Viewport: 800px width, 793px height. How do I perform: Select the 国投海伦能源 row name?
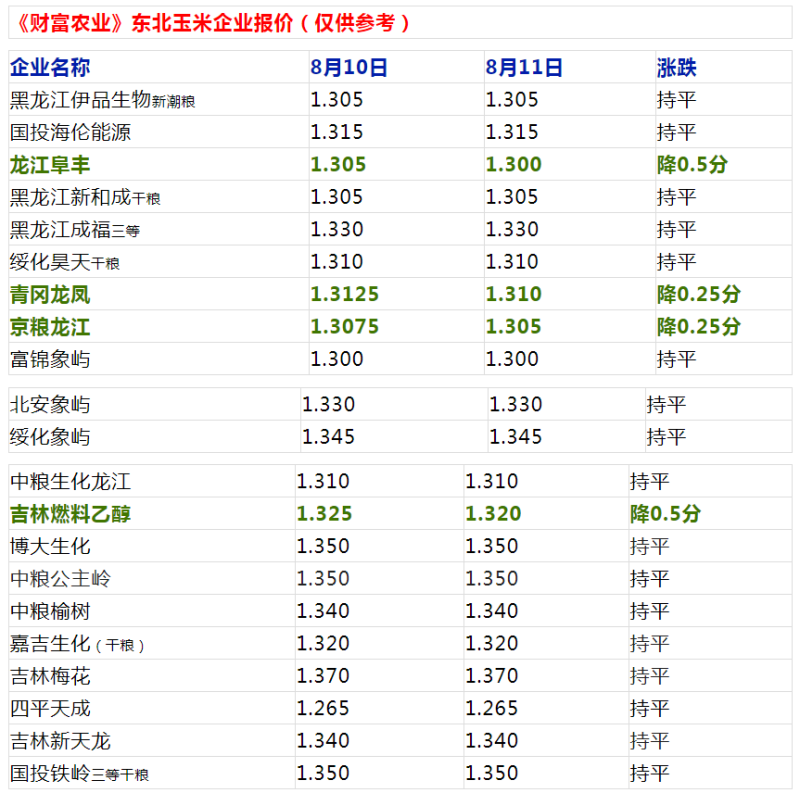point(70,132)
